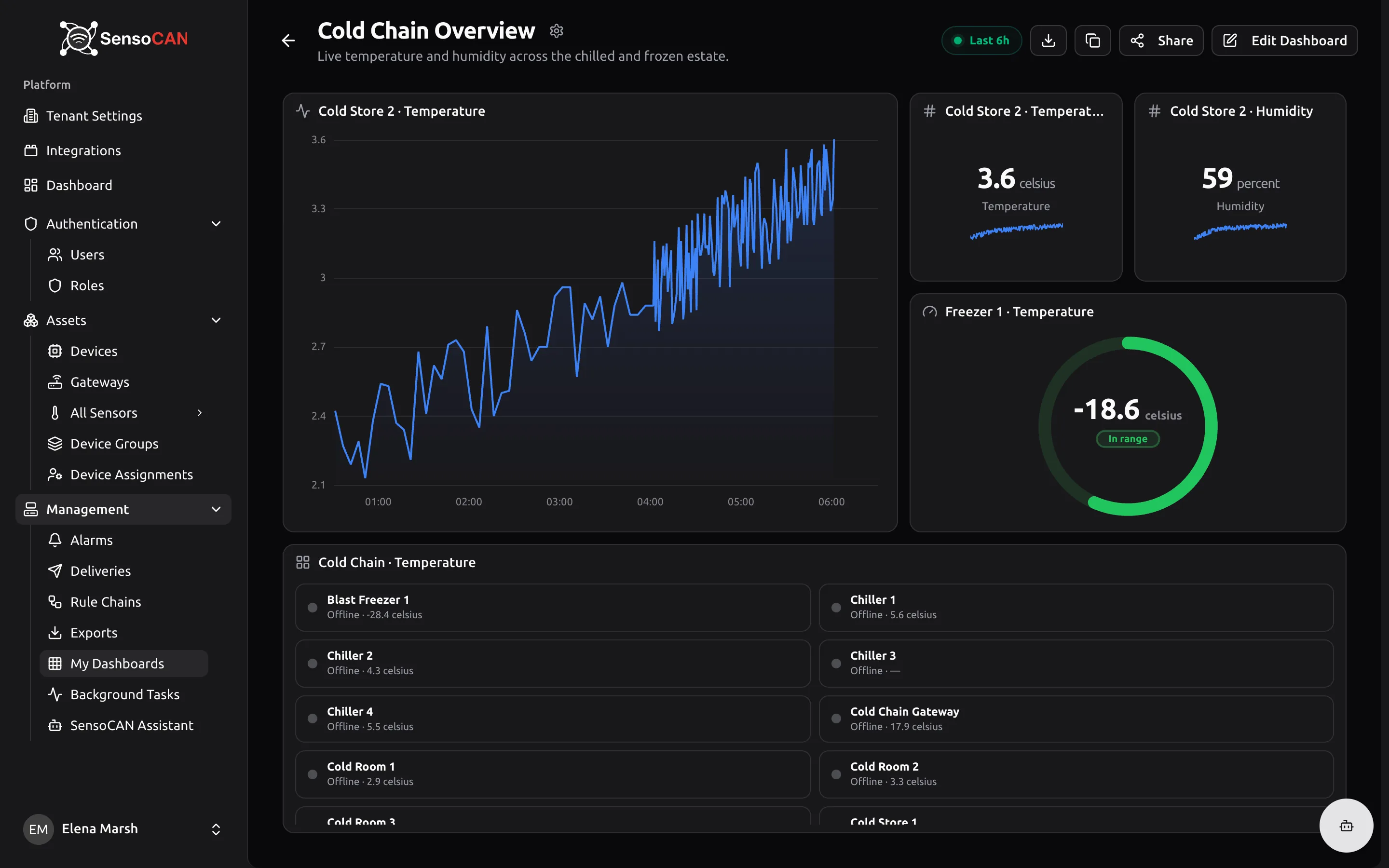Click the line chart widget icon
Image resolution: width=1389 pixels, height=868 pixels.
(303, 111)
